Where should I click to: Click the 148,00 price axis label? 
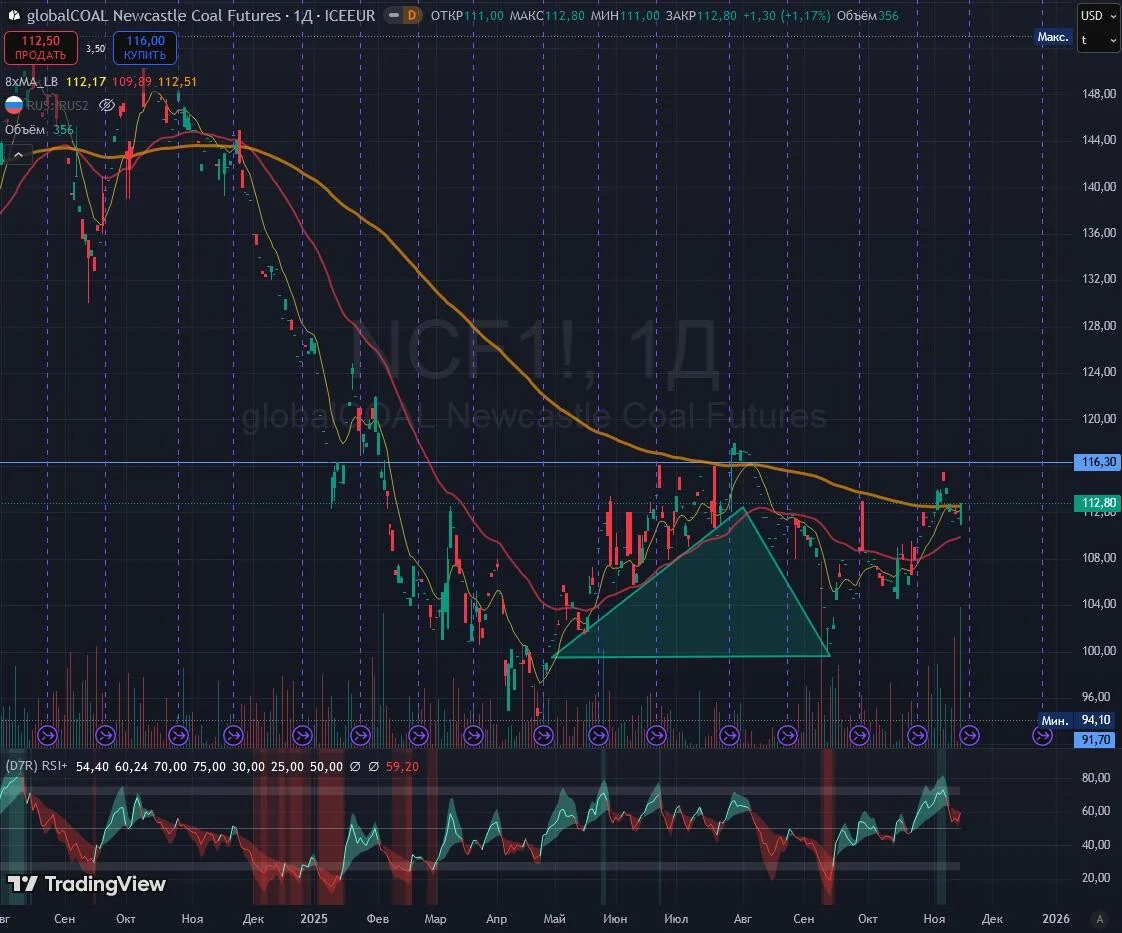pos(1099,94)
